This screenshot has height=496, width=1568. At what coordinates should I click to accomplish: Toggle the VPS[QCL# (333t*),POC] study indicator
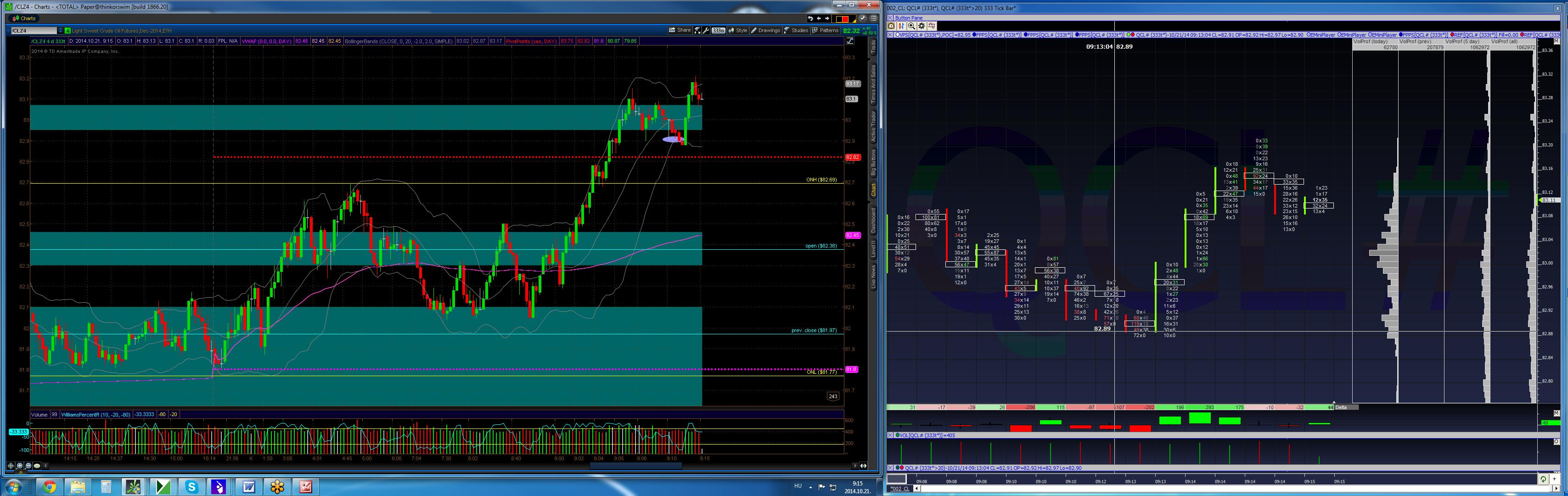point(898,35)
